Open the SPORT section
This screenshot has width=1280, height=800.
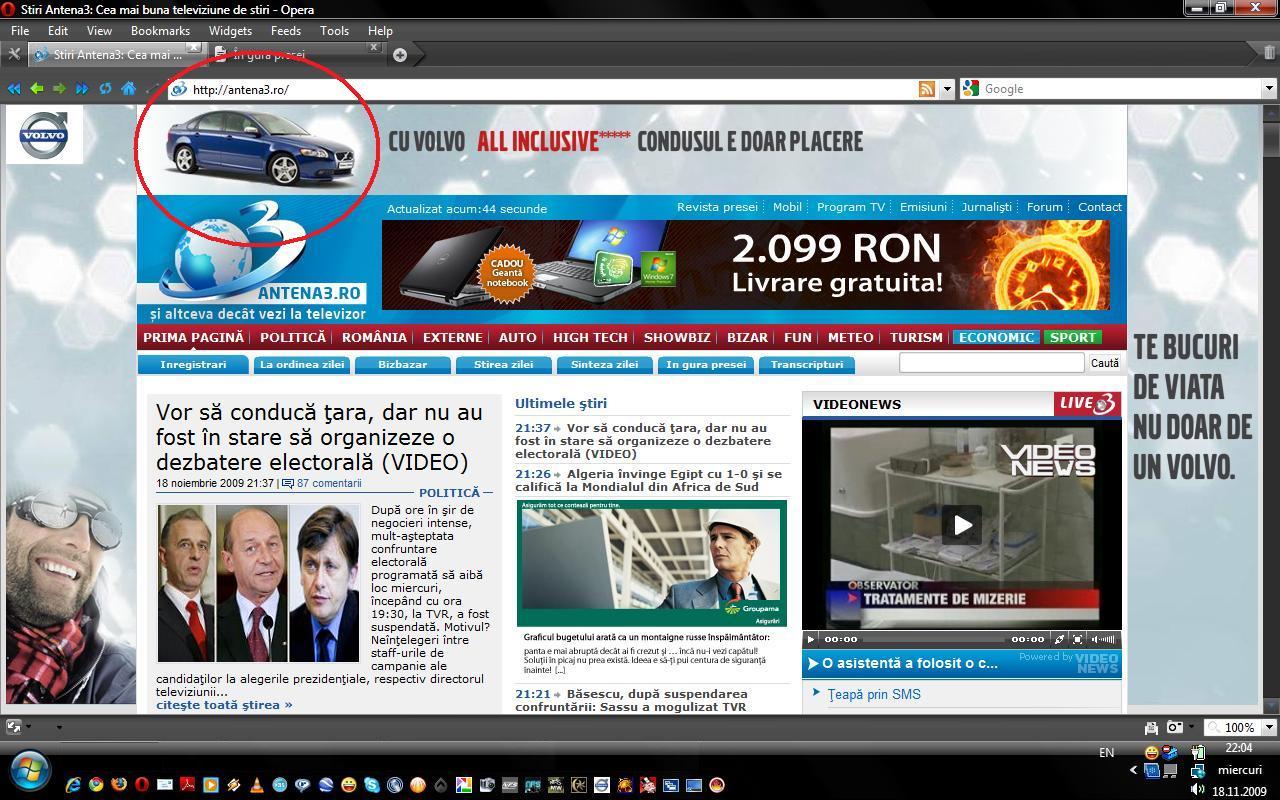coord(1073,337)
